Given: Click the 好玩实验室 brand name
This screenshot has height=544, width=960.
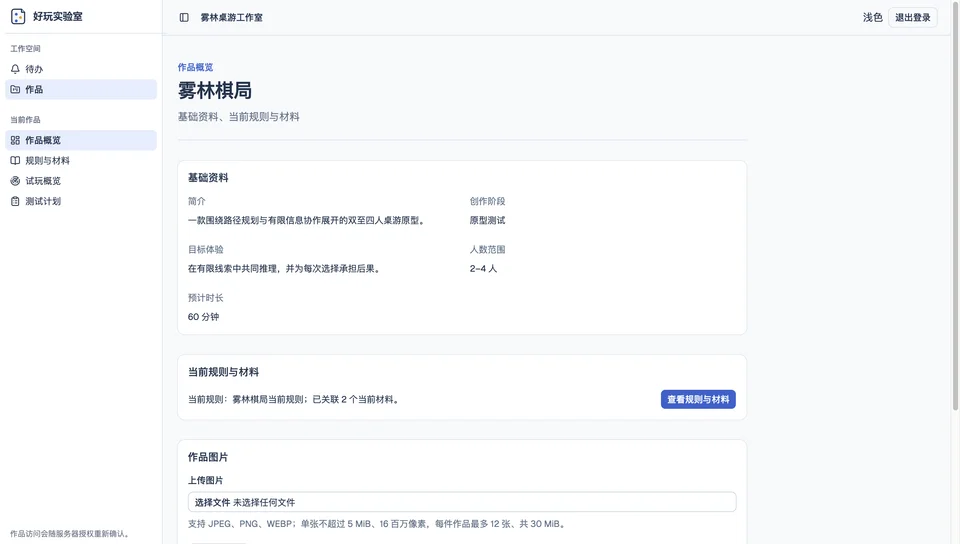Looking at the screenshot, I should coord(58,17).
